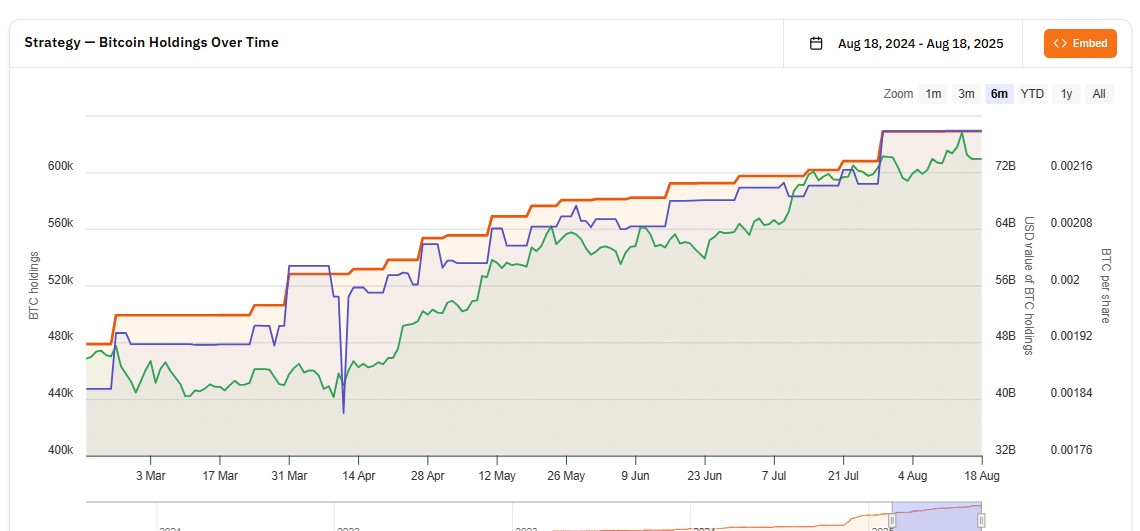Set zoom range to 3m
This screenshot has width=1140, height=531.
pyautogui.click(x=966, y=94)
